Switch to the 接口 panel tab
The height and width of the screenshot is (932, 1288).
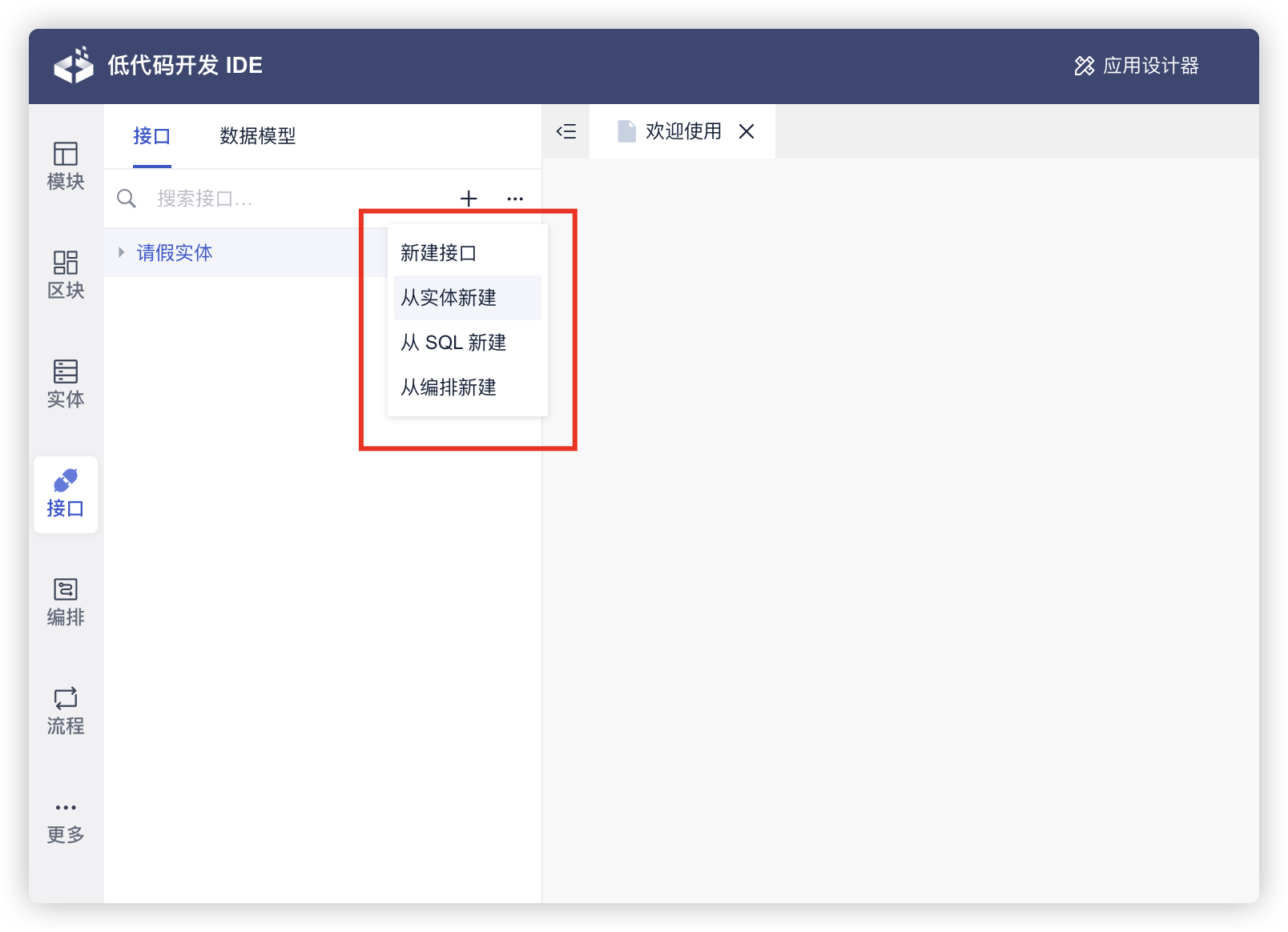pos(151,136)
